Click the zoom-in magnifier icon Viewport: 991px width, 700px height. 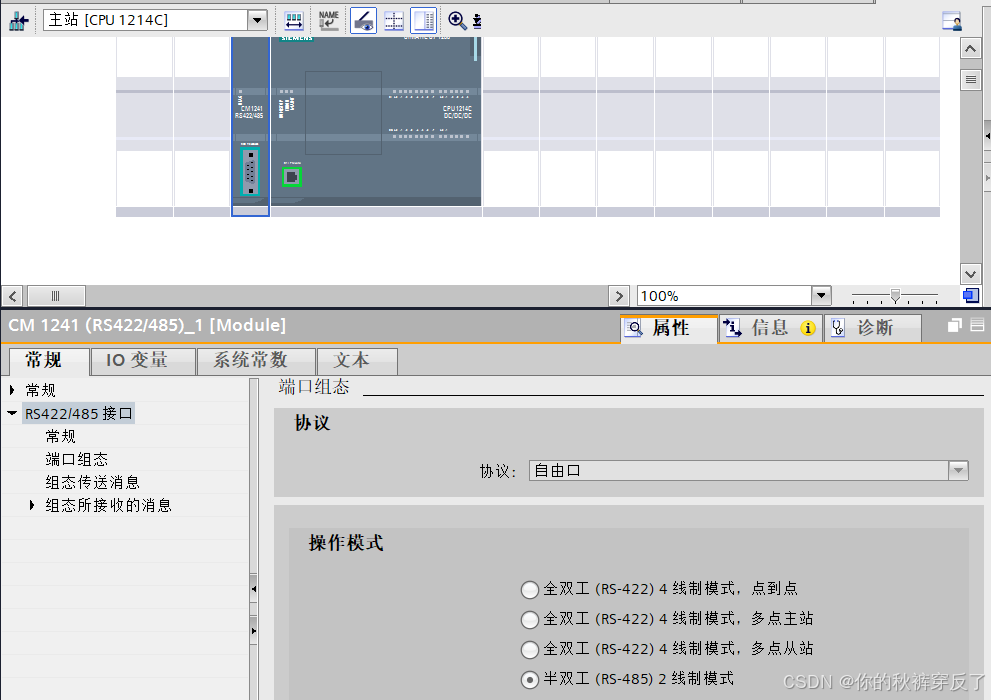pyautogui.click(x=457, y=21)
